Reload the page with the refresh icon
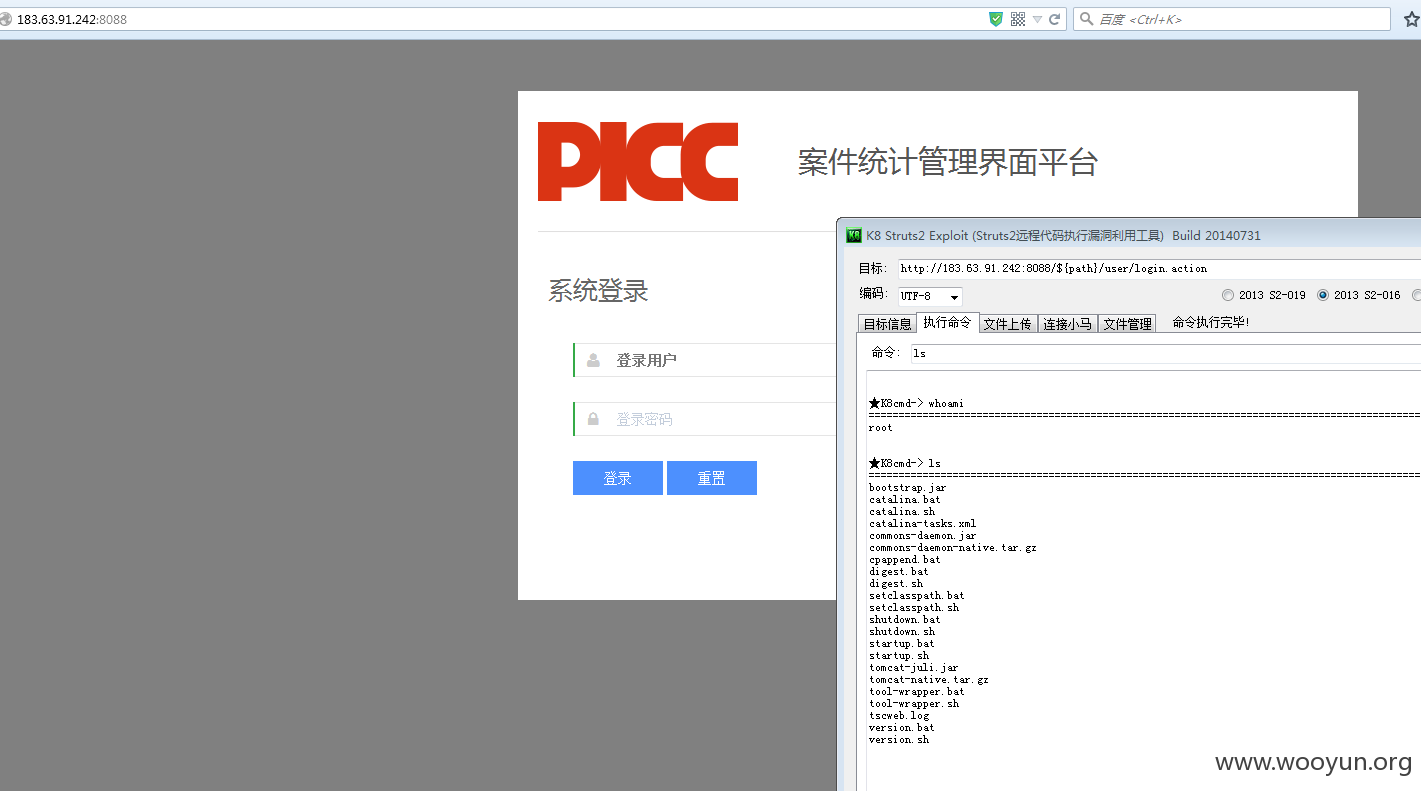The image size is (1421, 791). click(x=1054, y=19)
